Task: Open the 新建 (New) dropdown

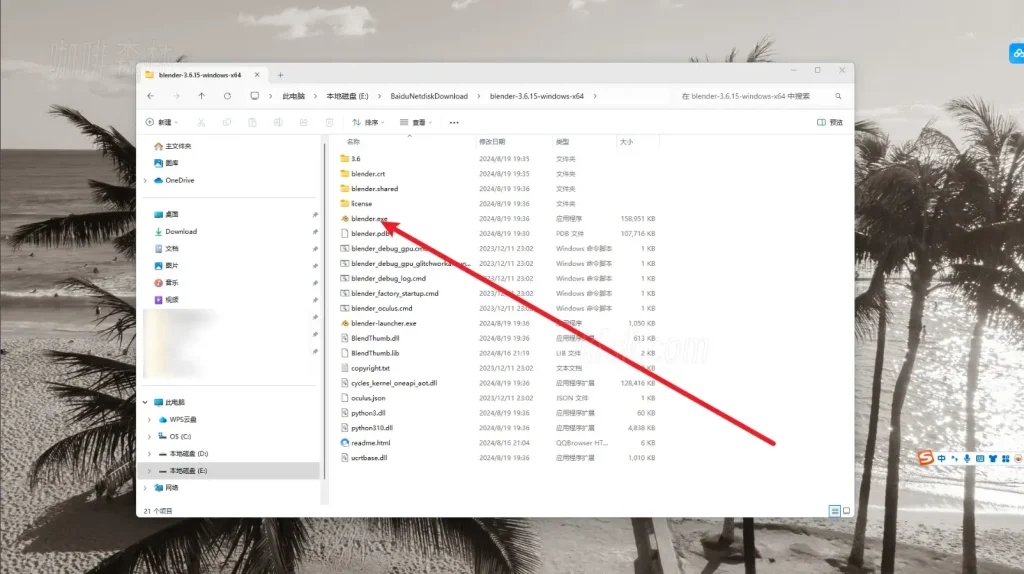Action: [x=162, y=122]
